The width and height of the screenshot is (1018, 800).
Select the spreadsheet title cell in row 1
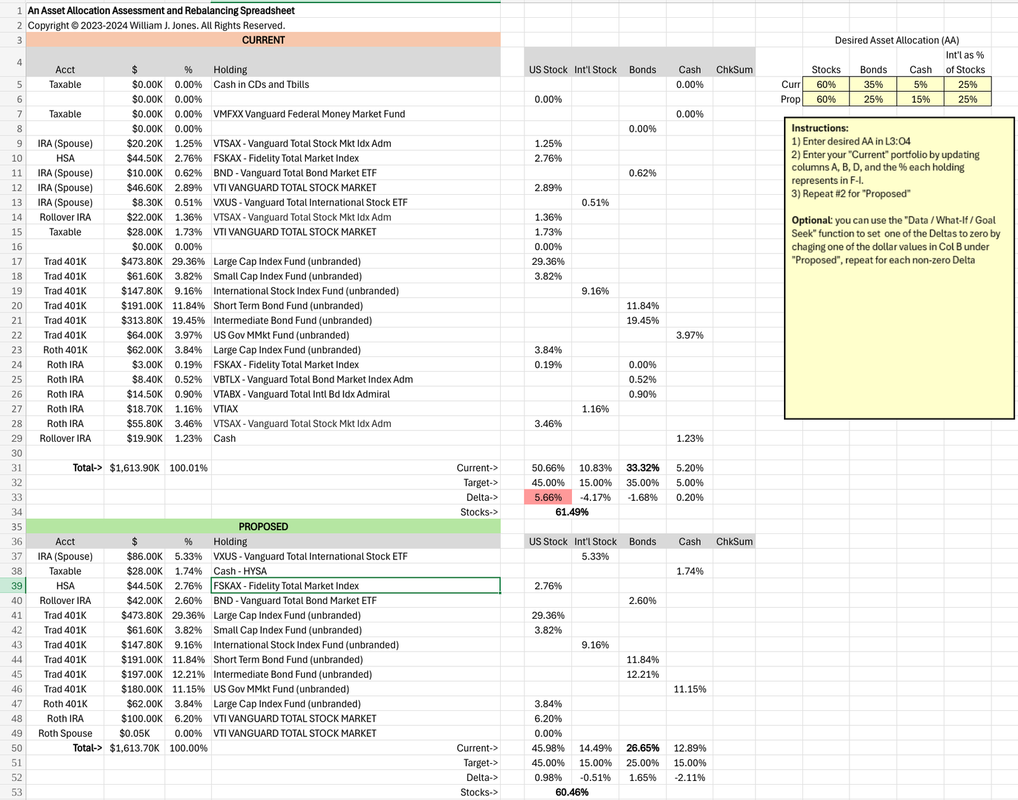click(x=161, y=10)
